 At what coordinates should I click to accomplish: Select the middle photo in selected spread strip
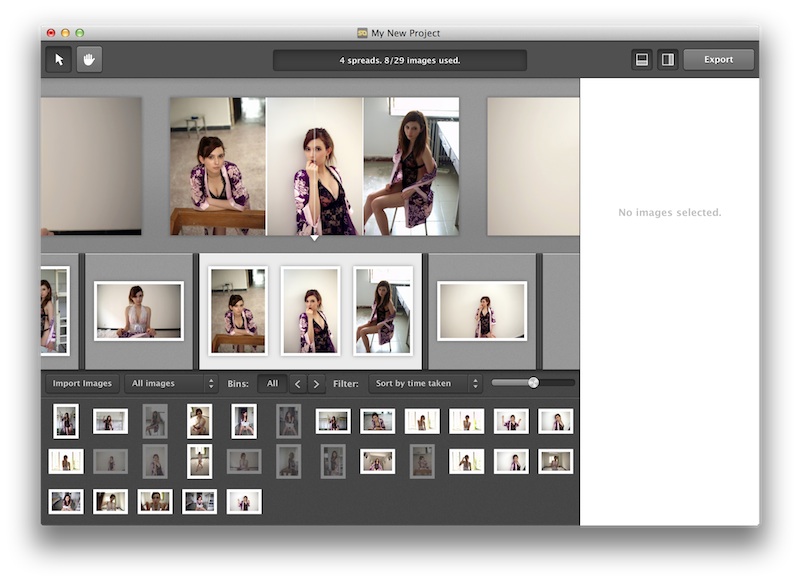(310, 310)
